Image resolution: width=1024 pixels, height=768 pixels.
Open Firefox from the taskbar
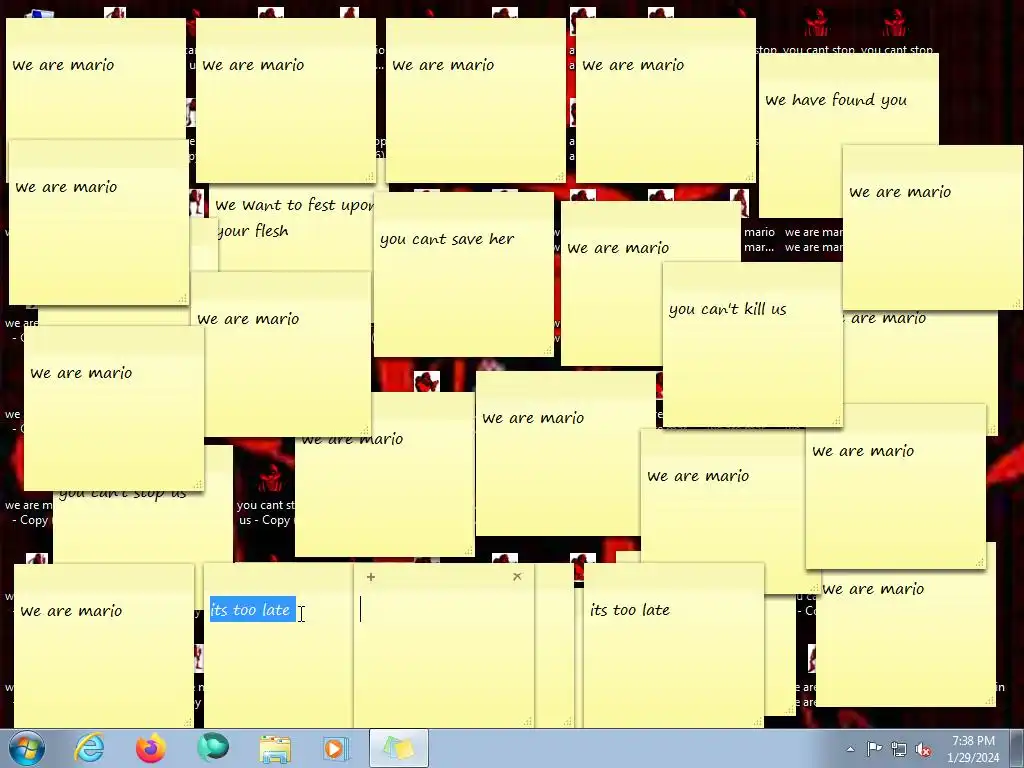(x=151, y=748)
